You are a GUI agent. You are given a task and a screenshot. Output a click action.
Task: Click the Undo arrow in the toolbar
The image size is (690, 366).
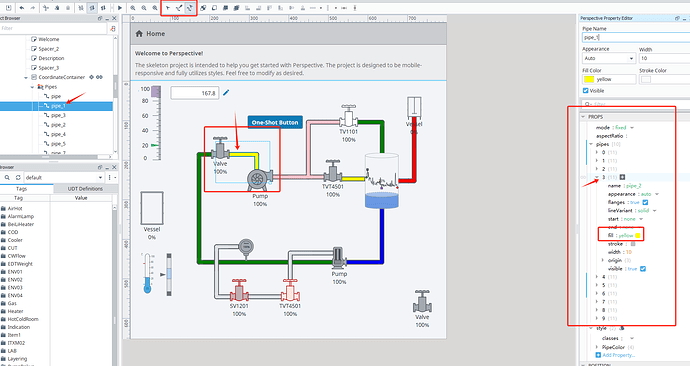[22, 8]
